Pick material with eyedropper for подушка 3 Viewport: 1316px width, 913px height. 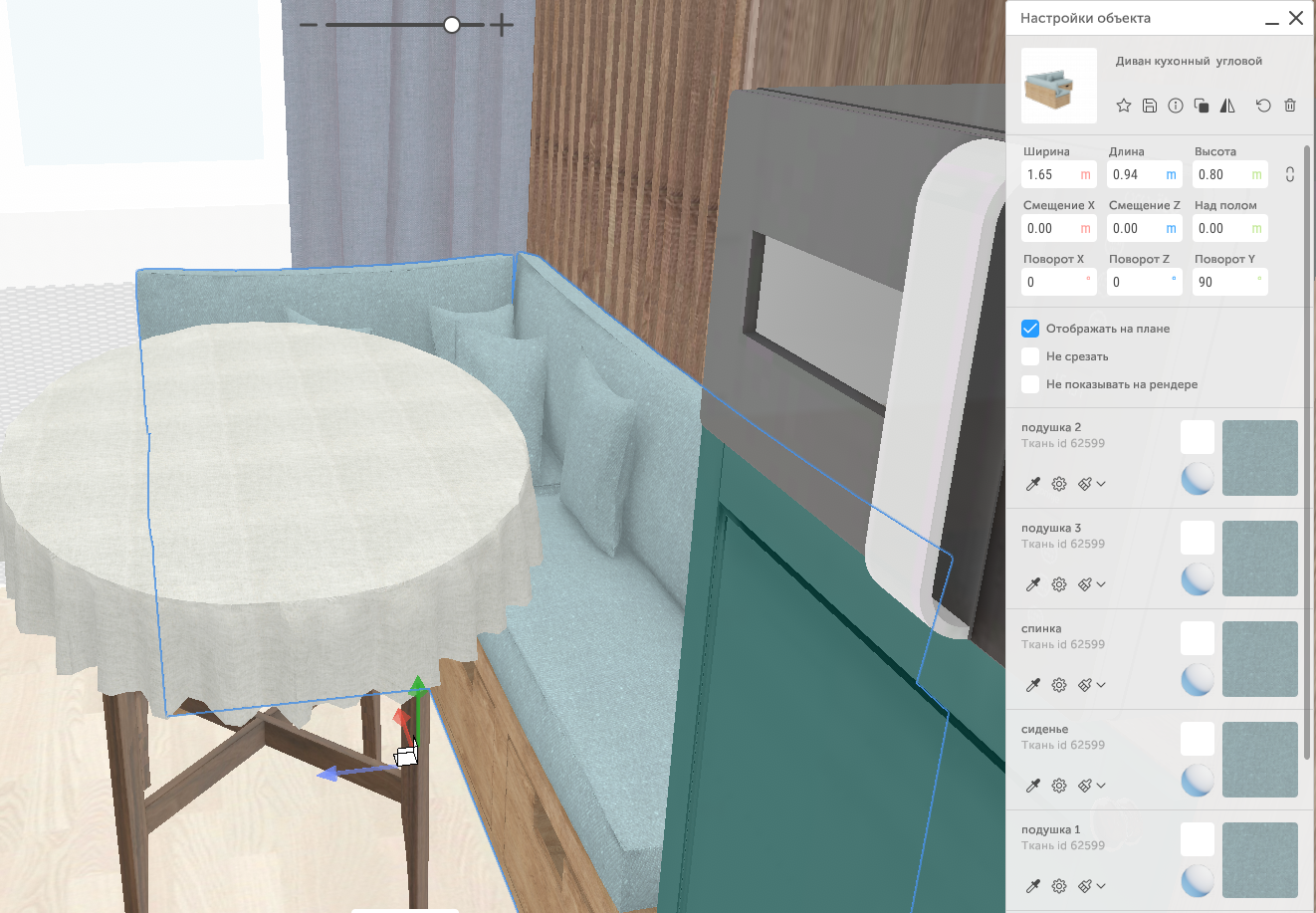point(1033,584)
